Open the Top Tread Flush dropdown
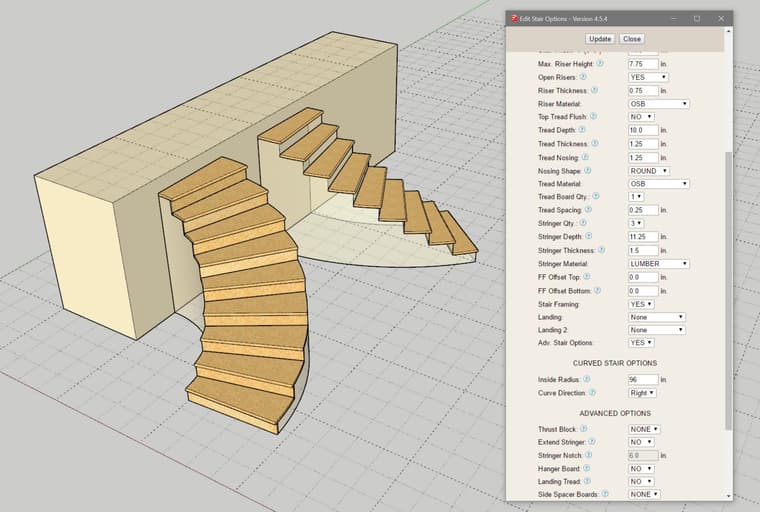 pos(641,117)
